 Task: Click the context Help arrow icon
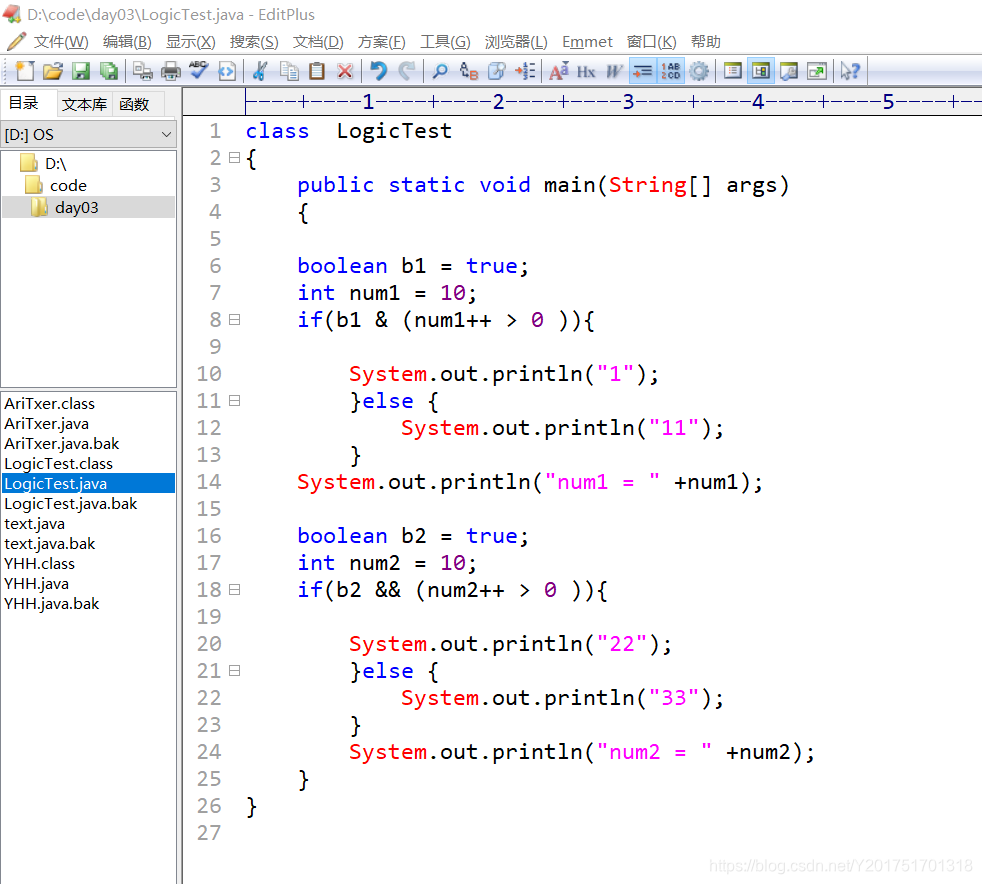[x=850, y=71]
